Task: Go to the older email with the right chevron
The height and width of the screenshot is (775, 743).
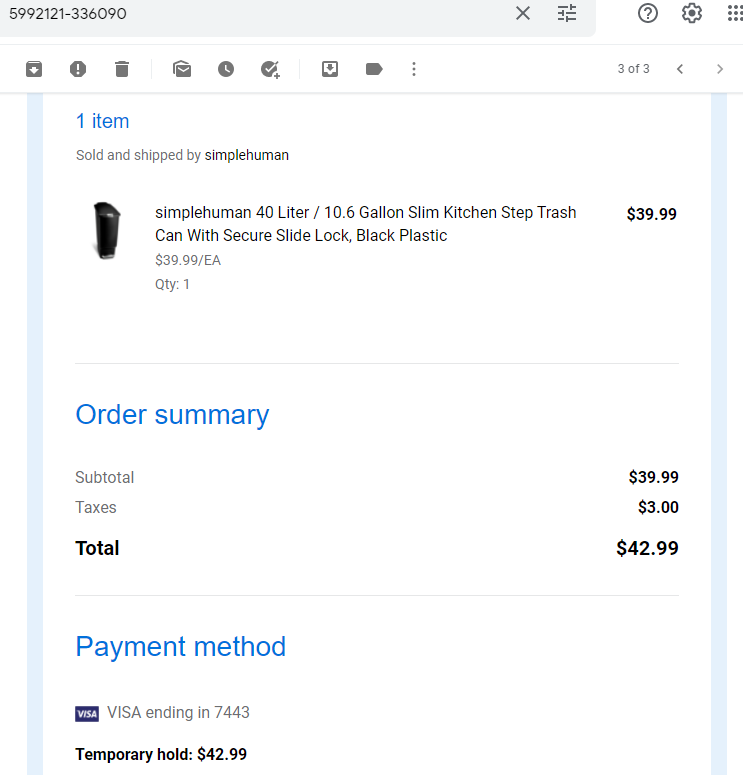Action: [720, 69]
